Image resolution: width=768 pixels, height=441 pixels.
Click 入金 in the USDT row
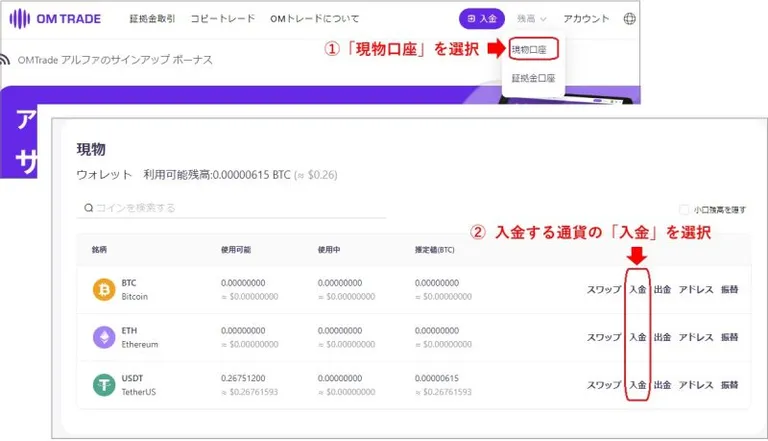638,385
